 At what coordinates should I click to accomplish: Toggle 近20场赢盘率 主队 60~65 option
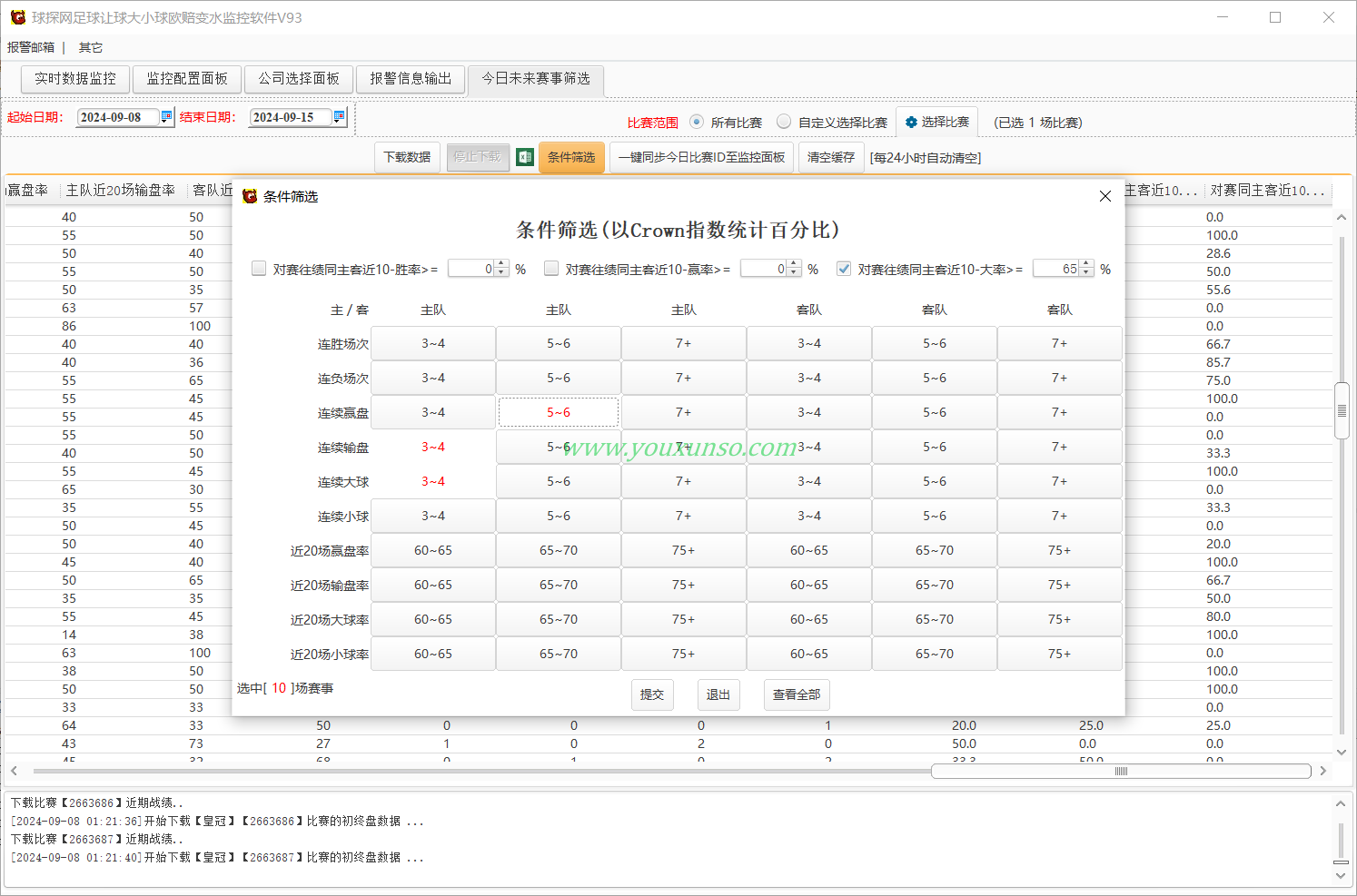point(433,551)
